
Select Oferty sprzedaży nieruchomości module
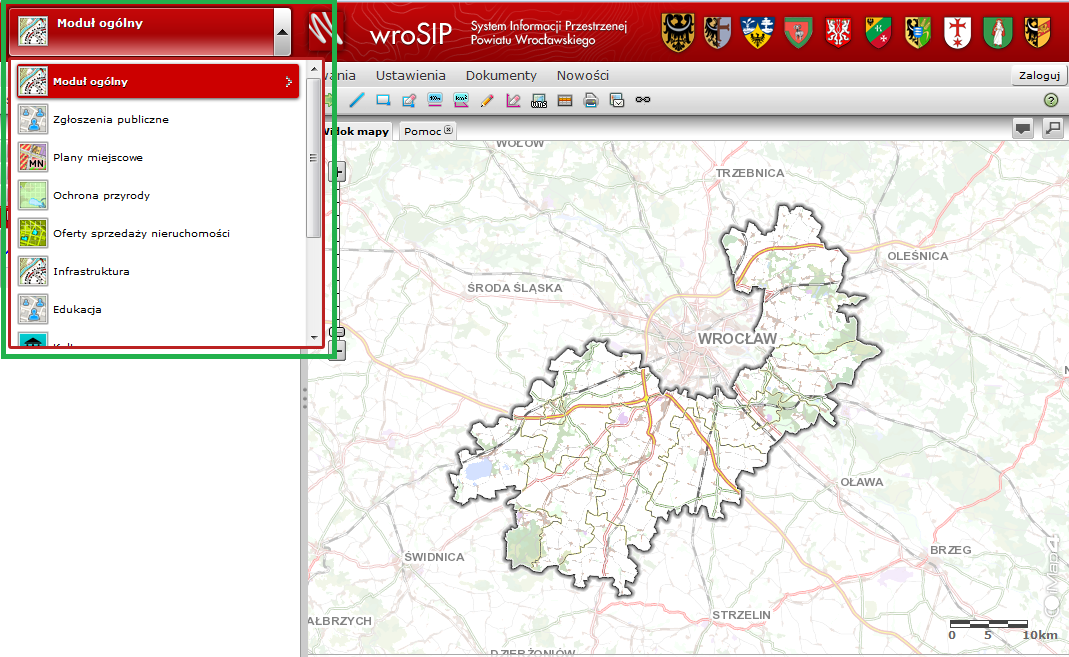point(157,233)
